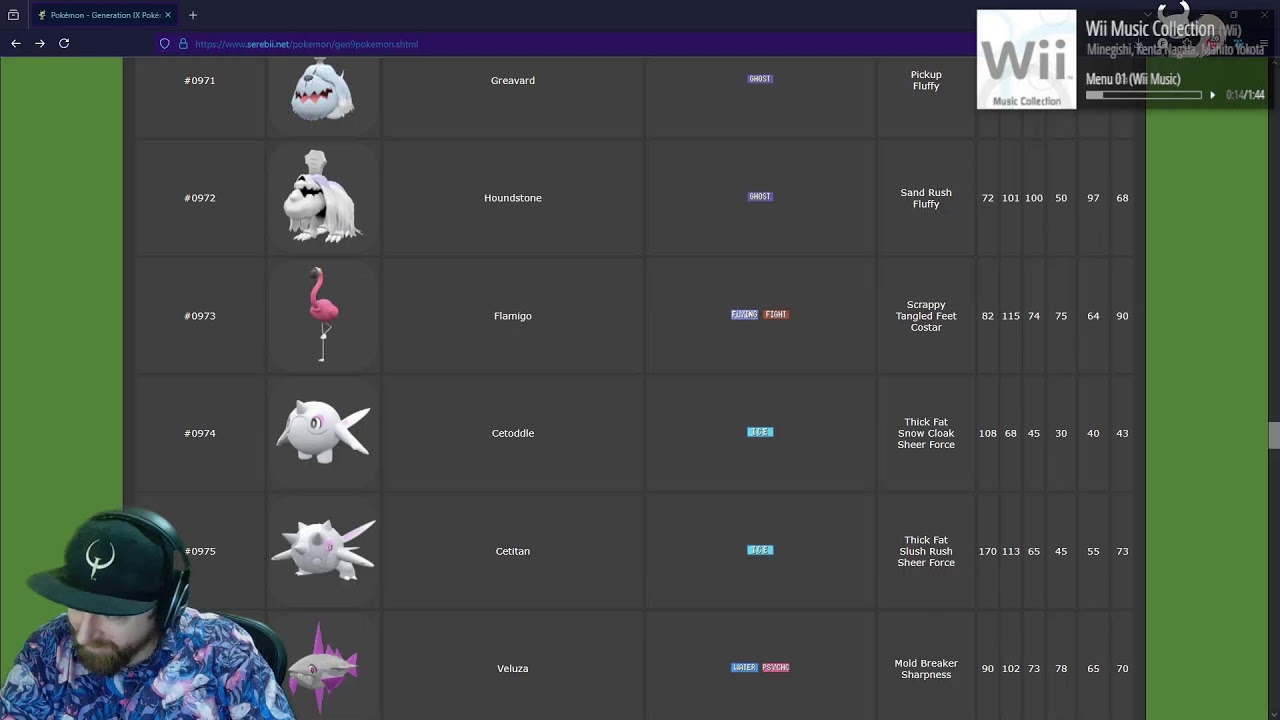Click Veluza's Attack stat value 102

(x=1011, y=669)
